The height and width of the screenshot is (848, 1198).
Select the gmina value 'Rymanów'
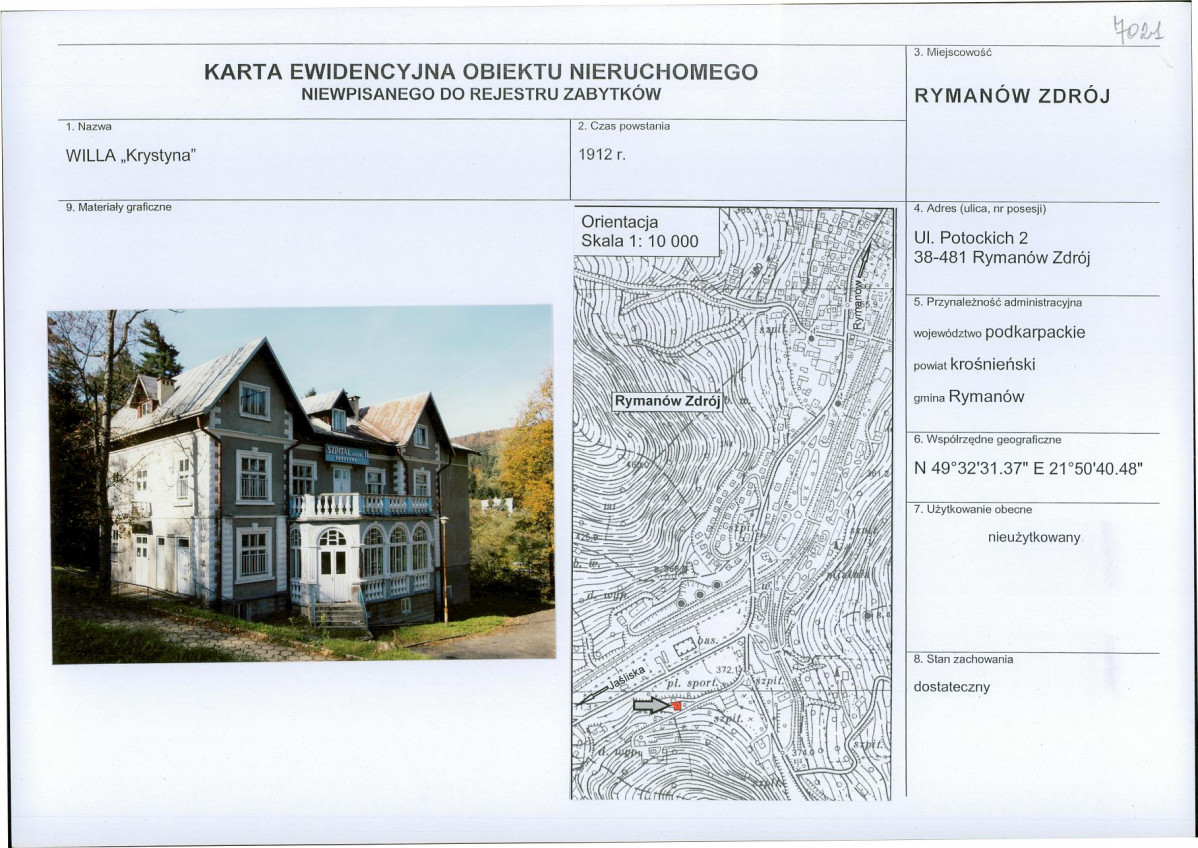[x=986, y=397]
